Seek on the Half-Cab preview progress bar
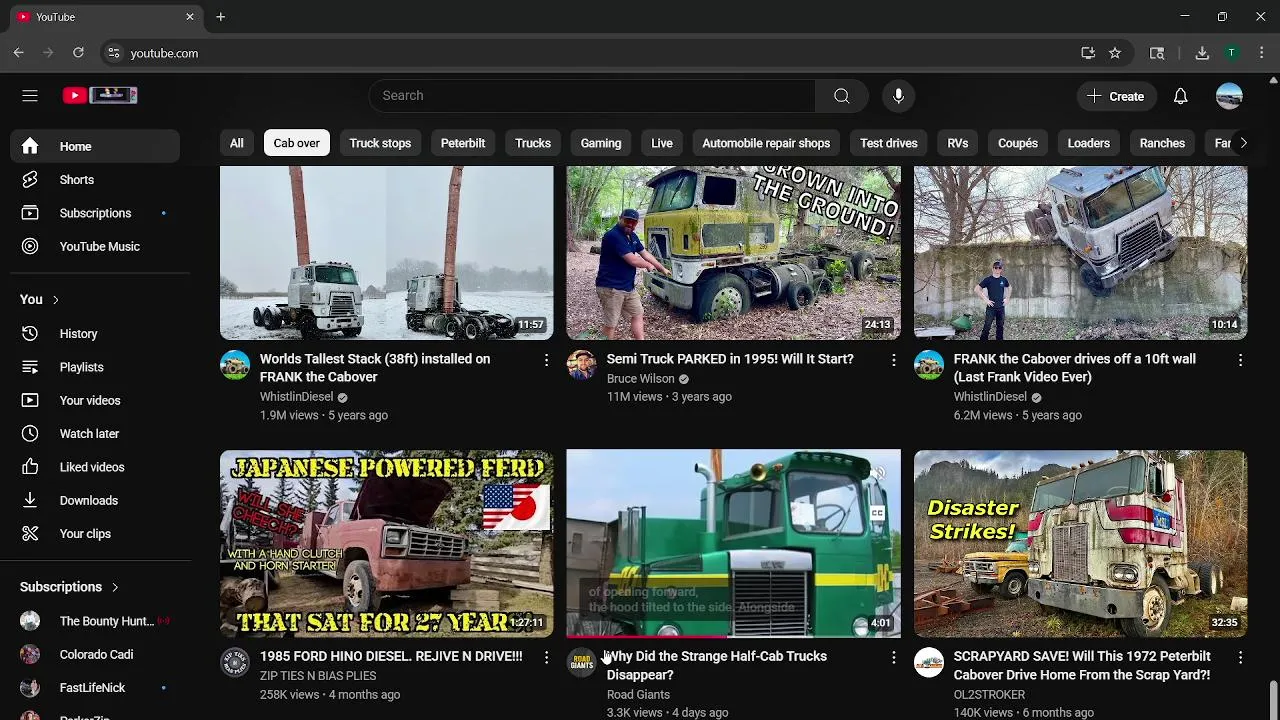This screenshot has height=720, width=1280. click(x=733, y=636)
